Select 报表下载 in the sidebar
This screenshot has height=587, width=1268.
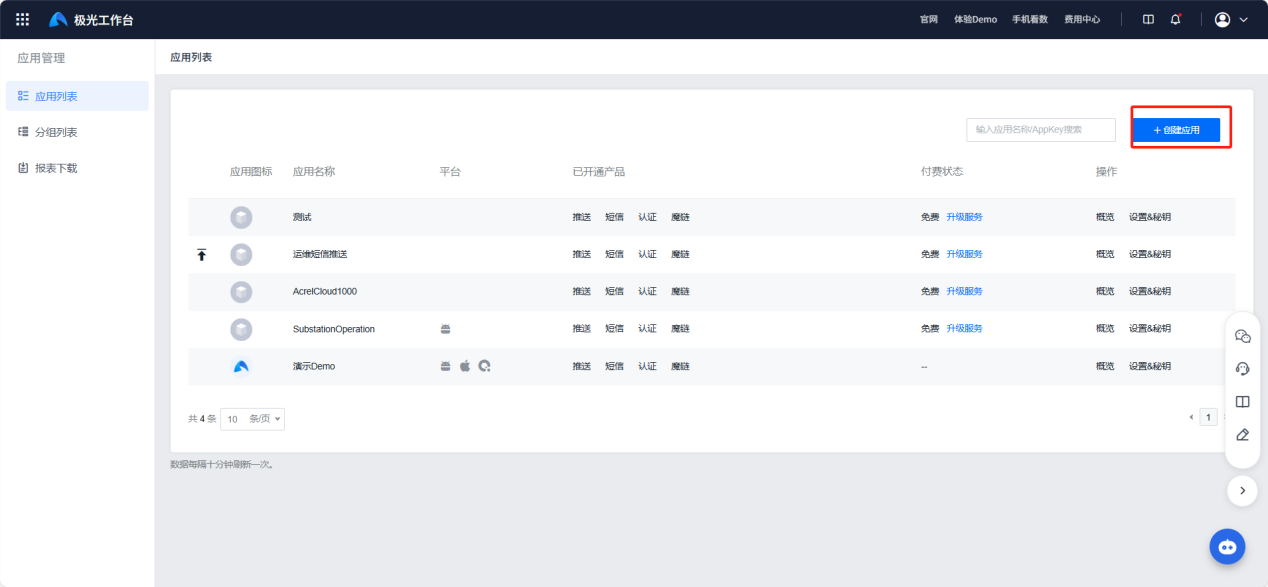pyautogui.click(x=56, y=168)
